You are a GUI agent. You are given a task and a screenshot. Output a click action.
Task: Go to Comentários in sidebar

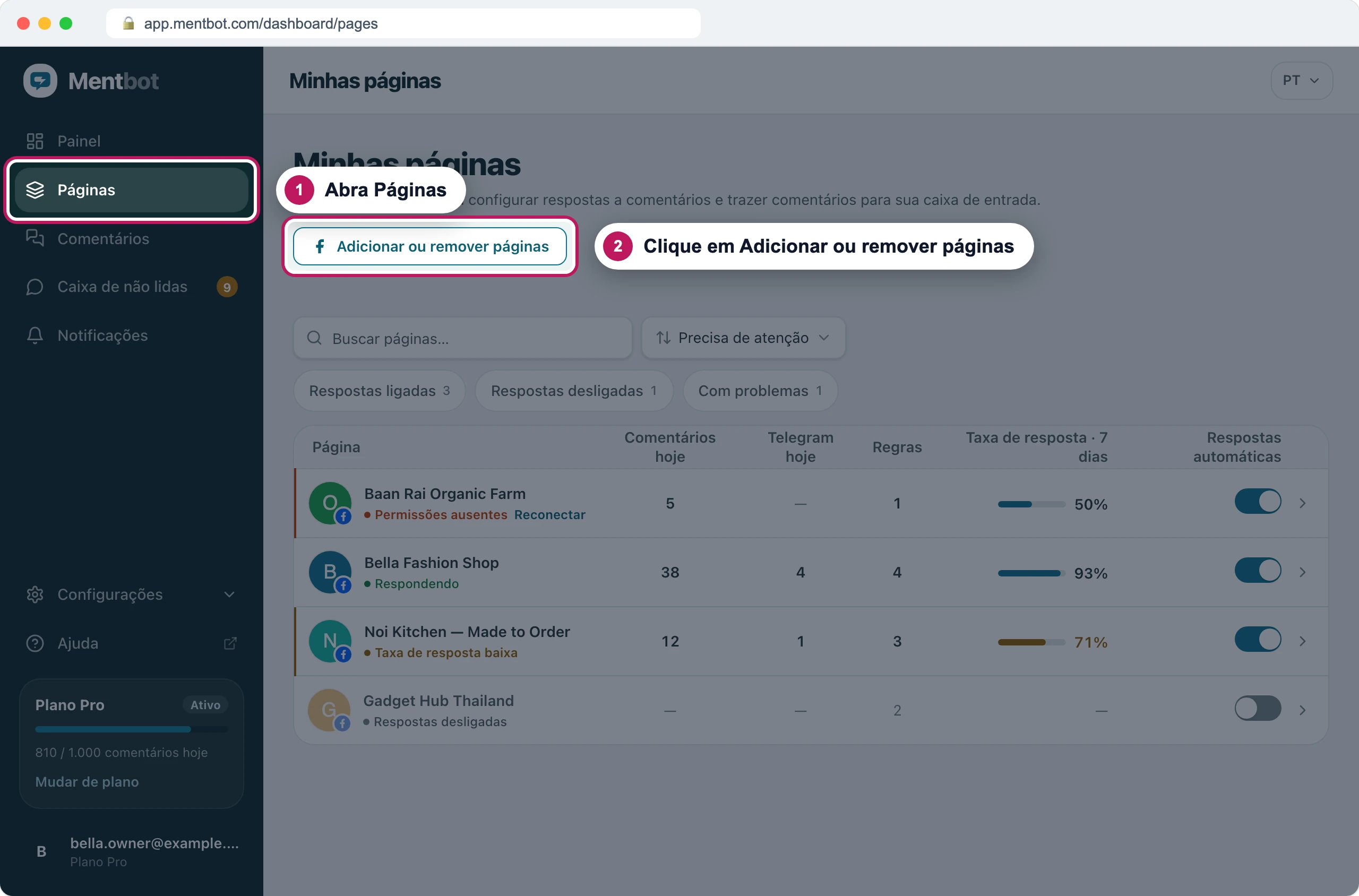[x=132, y=238]
